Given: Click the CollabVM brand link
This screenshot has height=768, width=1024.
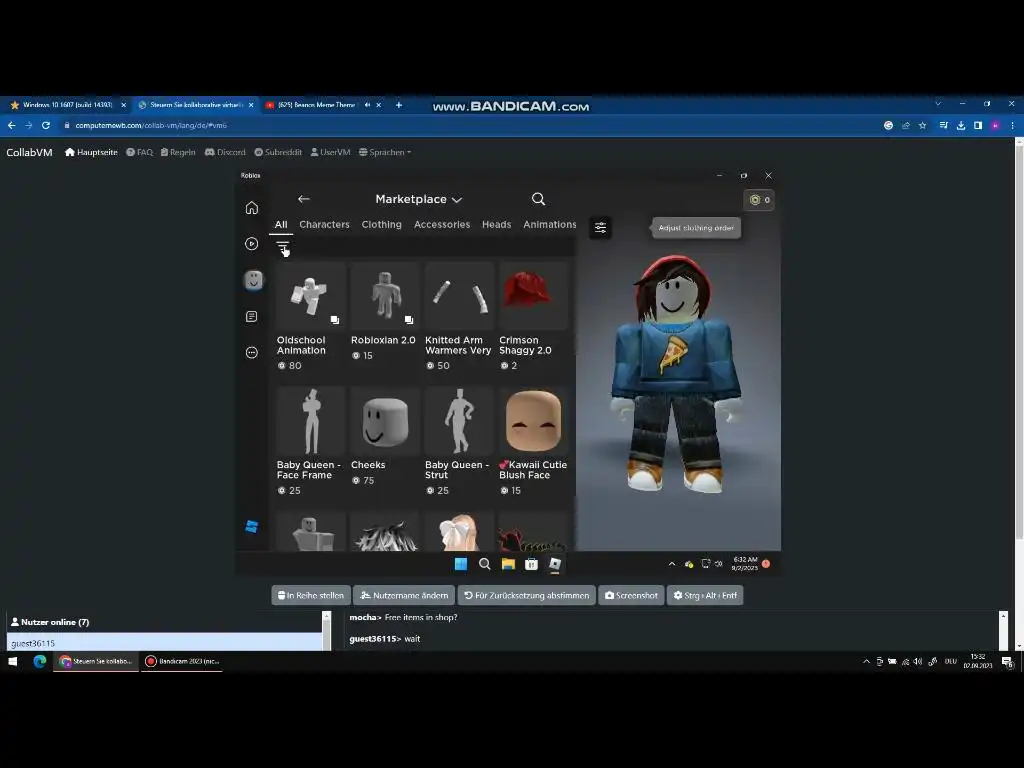Looking at the screenshot, I should tap(29, 152).
